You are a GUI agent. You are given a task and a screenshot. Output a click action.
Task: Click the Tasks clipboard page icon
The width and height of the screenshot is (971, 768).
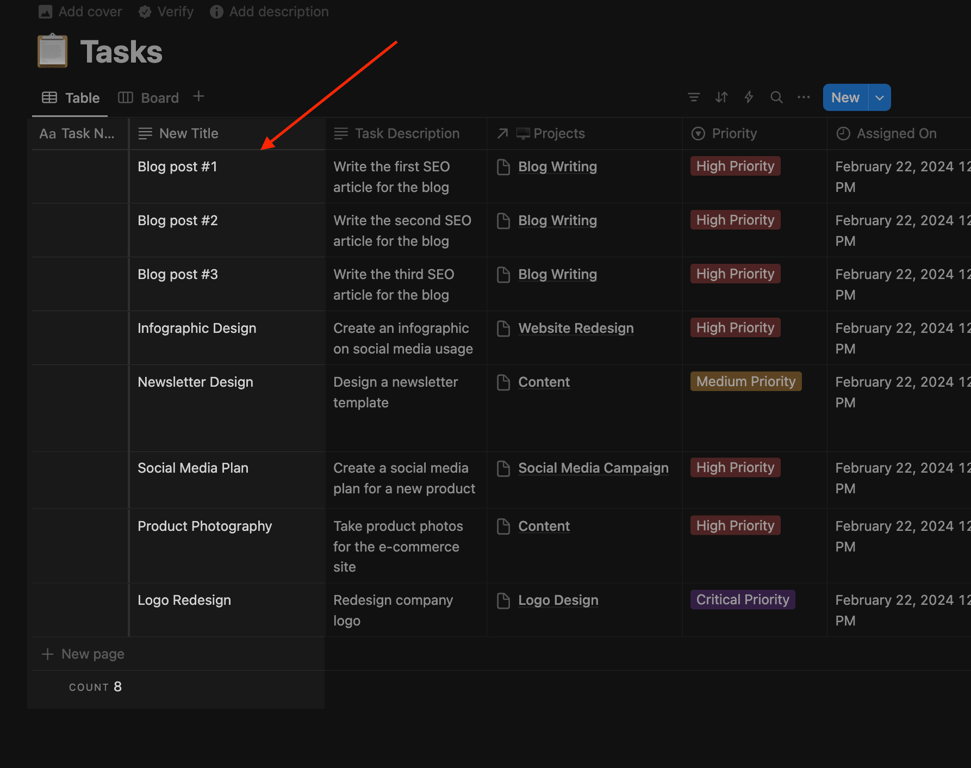[x=52, y=51]
